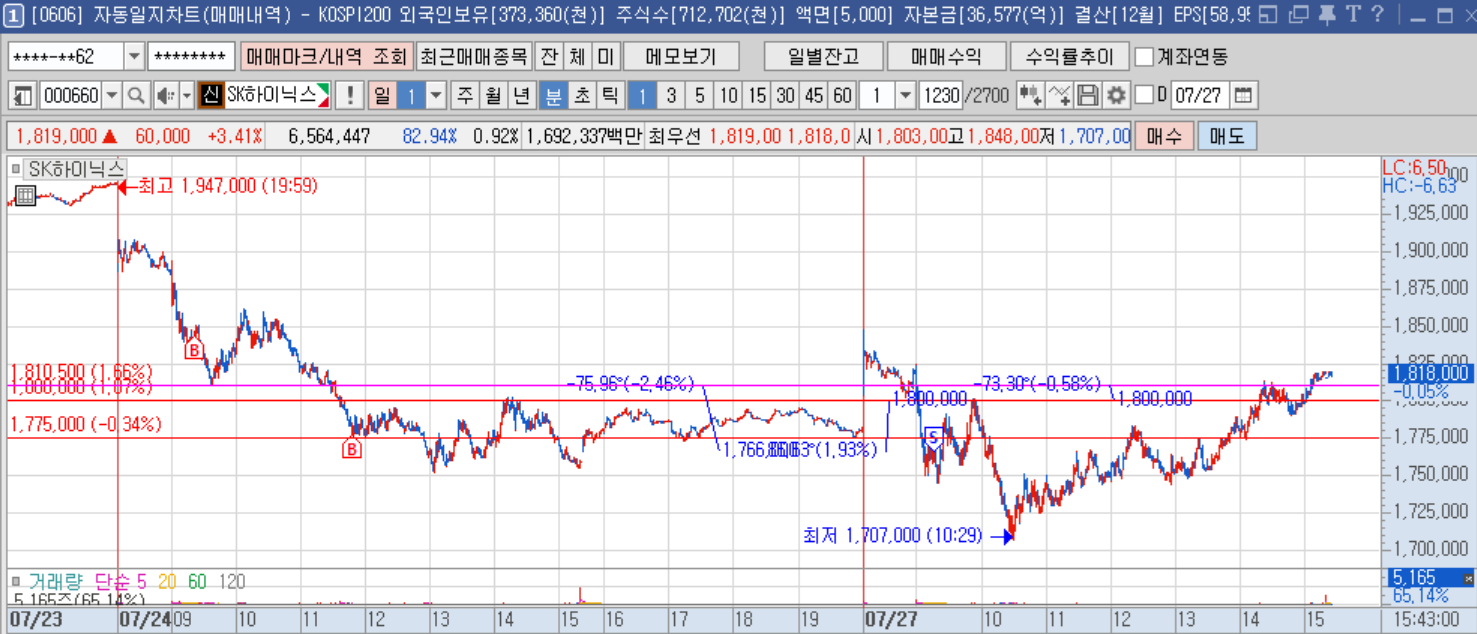
Task: Click 일별잔고 button
Action: (823, 57)
